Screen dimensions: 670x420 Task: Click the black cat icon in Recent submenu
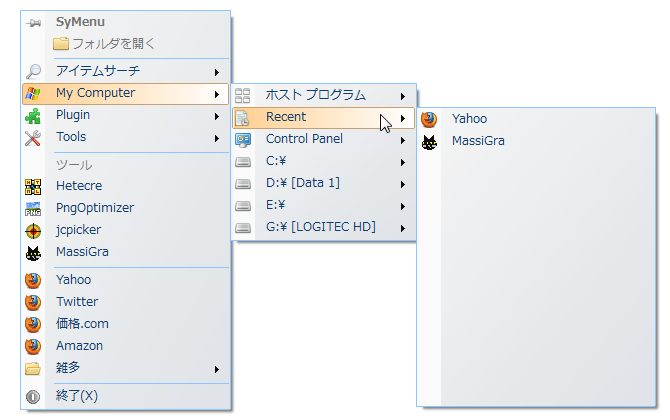coord(429,142)
